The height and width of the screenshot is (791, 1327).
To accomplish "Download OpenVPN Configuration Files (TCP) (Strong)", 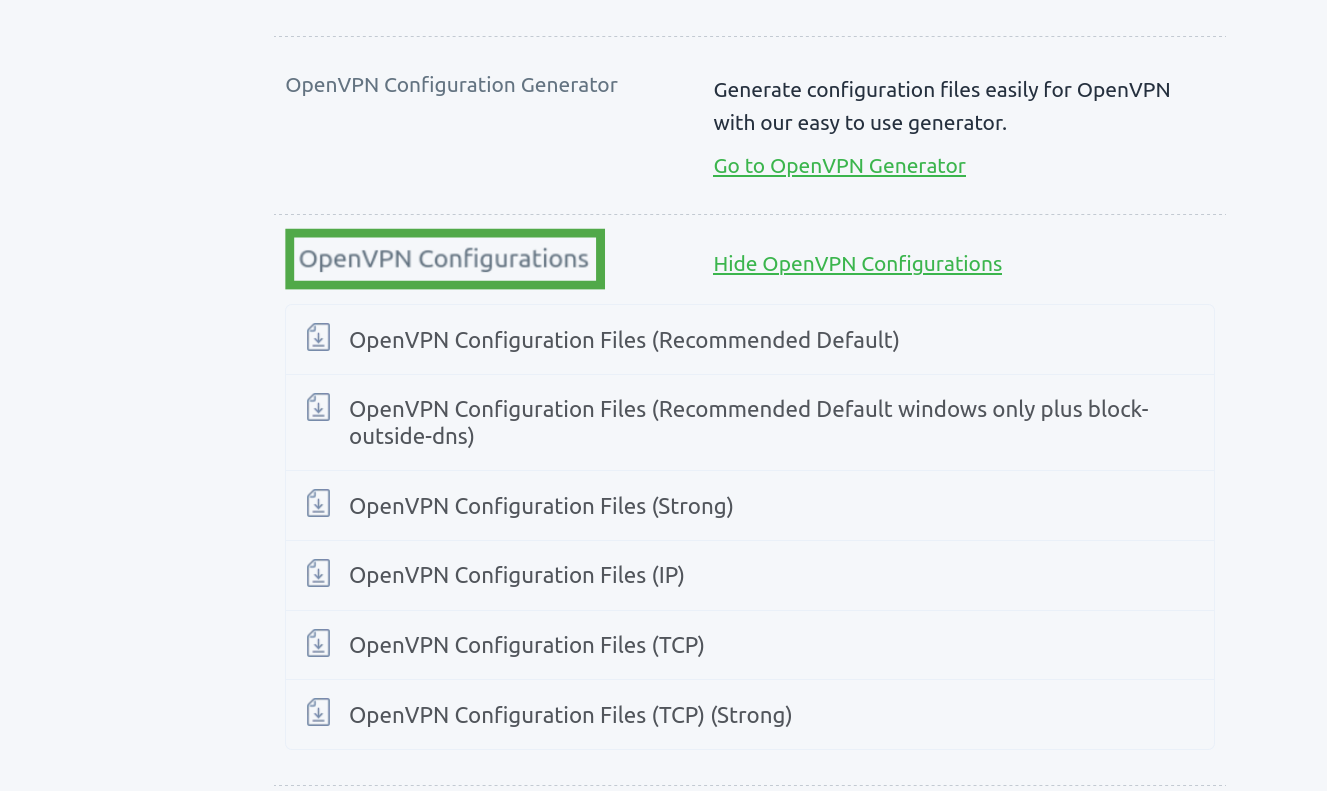I will [570, 715].
